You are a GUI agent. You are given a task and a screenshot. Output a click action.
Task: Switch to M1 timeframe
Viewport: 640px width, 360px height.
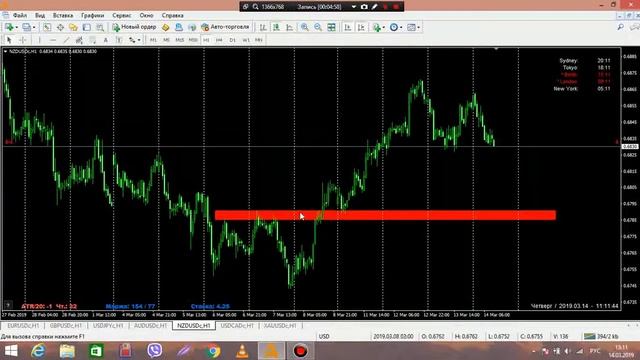[153, 40]
